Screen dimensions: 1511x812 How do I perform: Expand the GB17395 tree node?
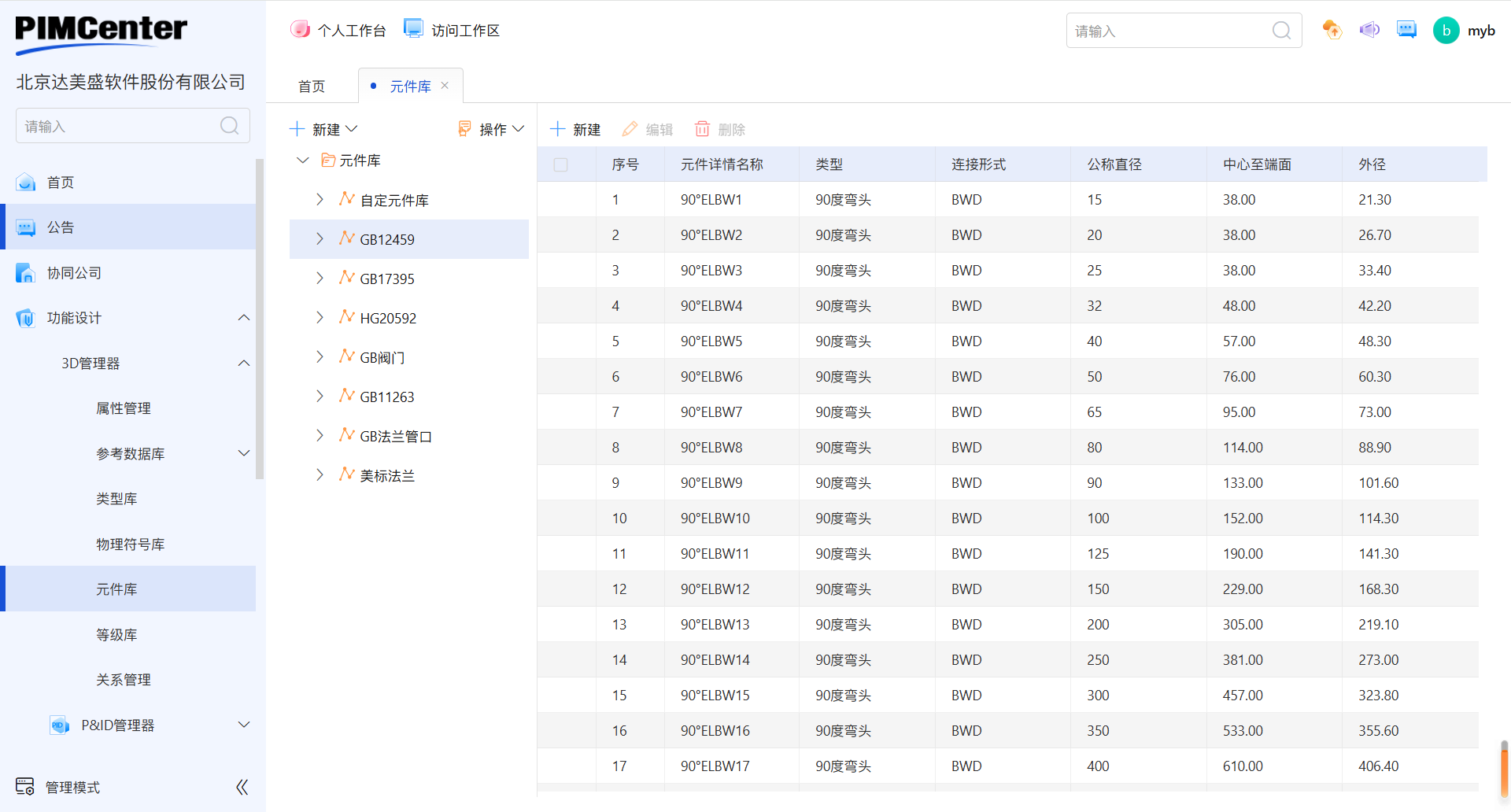point(320,279)
